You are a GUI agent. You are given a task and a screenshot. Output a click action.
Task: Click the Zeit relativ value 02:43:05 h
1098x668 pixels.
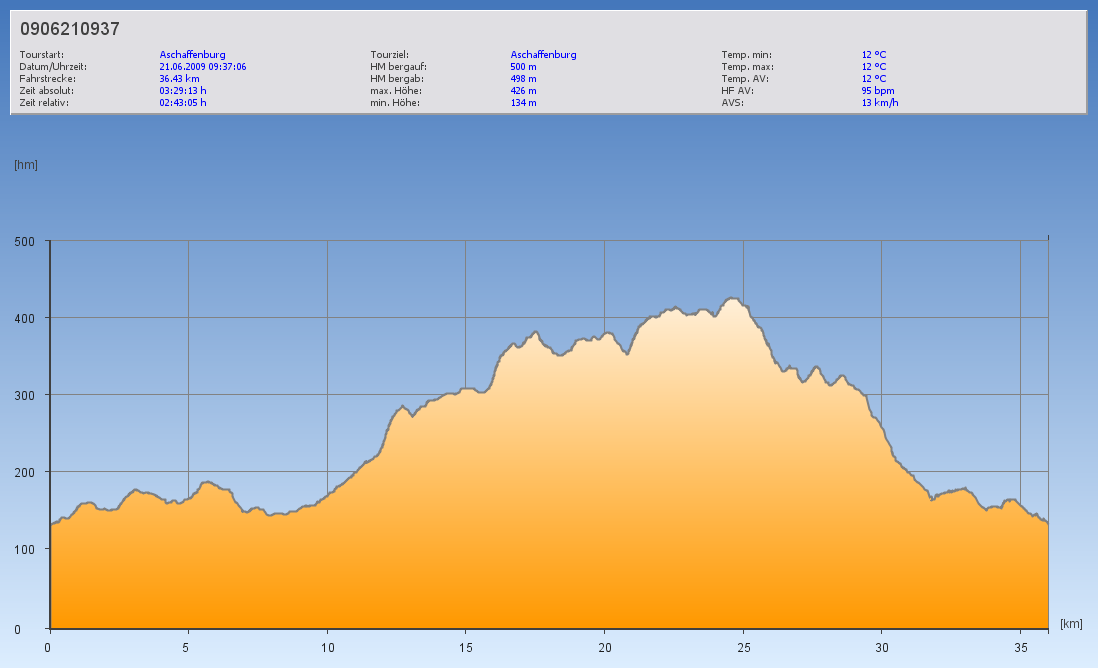183,102
